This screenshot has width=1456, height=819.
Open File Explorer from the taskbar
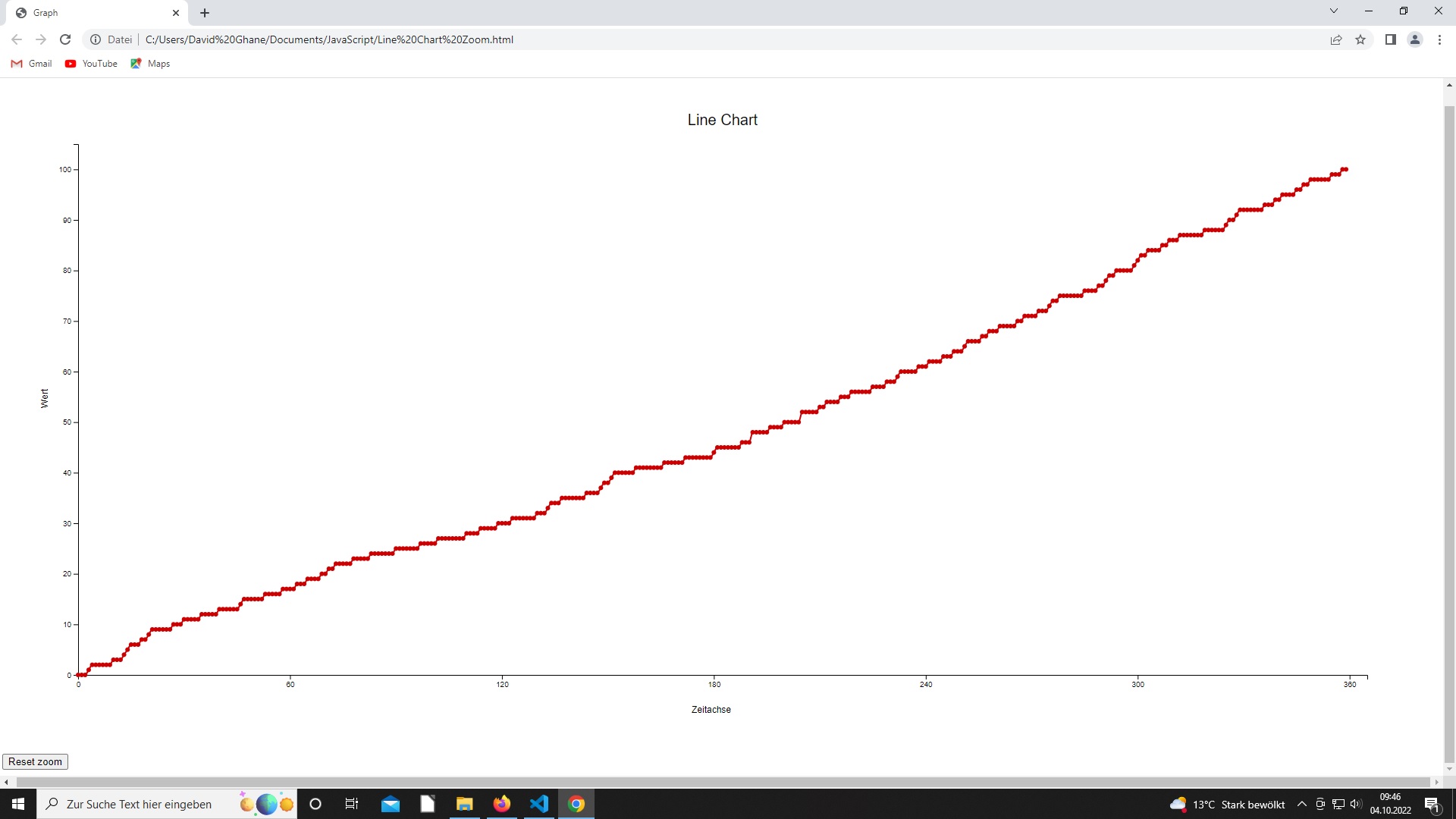[464, 804]
